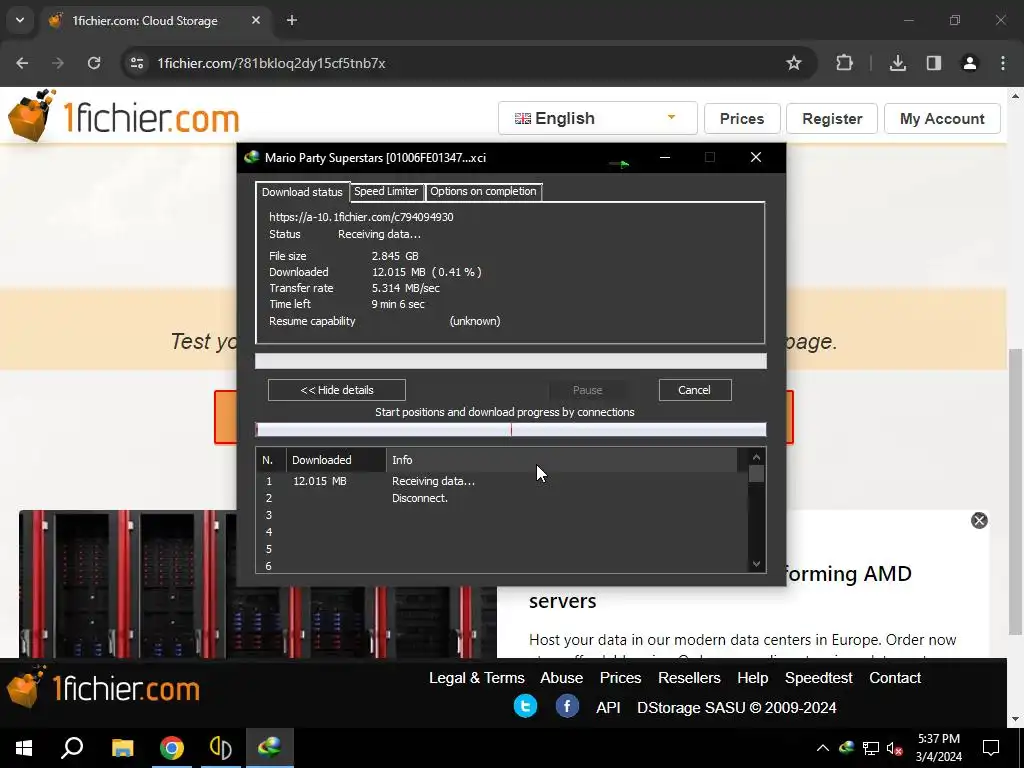
Task: Reload the 1fichier page
Action: coord(94,63)
